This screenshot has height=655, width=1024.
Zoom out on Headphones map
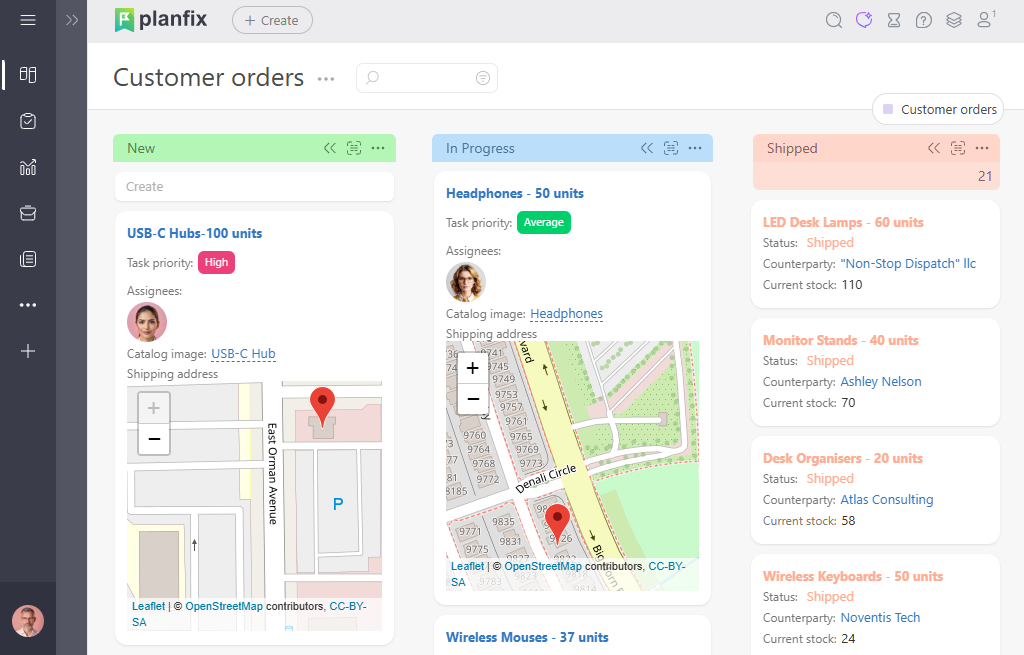(473, 398)
